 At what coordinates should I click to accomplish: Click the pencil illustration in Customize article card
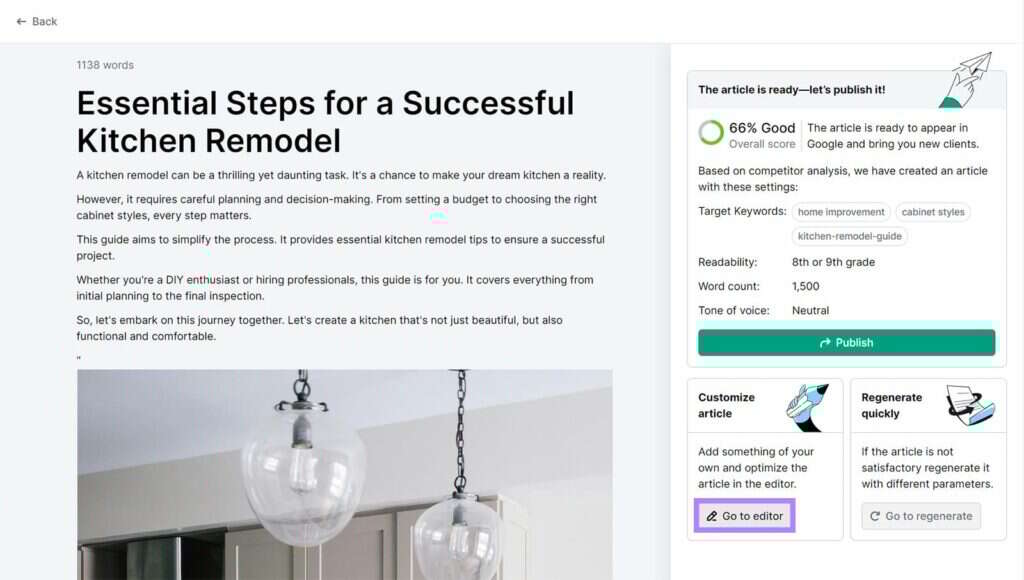coord(806,404)
